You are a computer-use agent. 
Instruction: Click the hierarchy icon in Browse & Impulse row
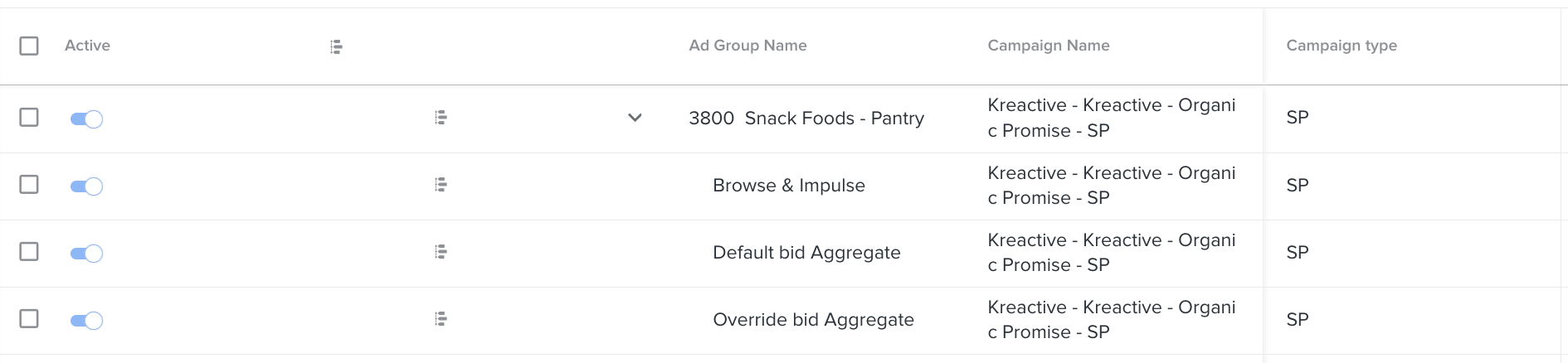pos(441,185)
